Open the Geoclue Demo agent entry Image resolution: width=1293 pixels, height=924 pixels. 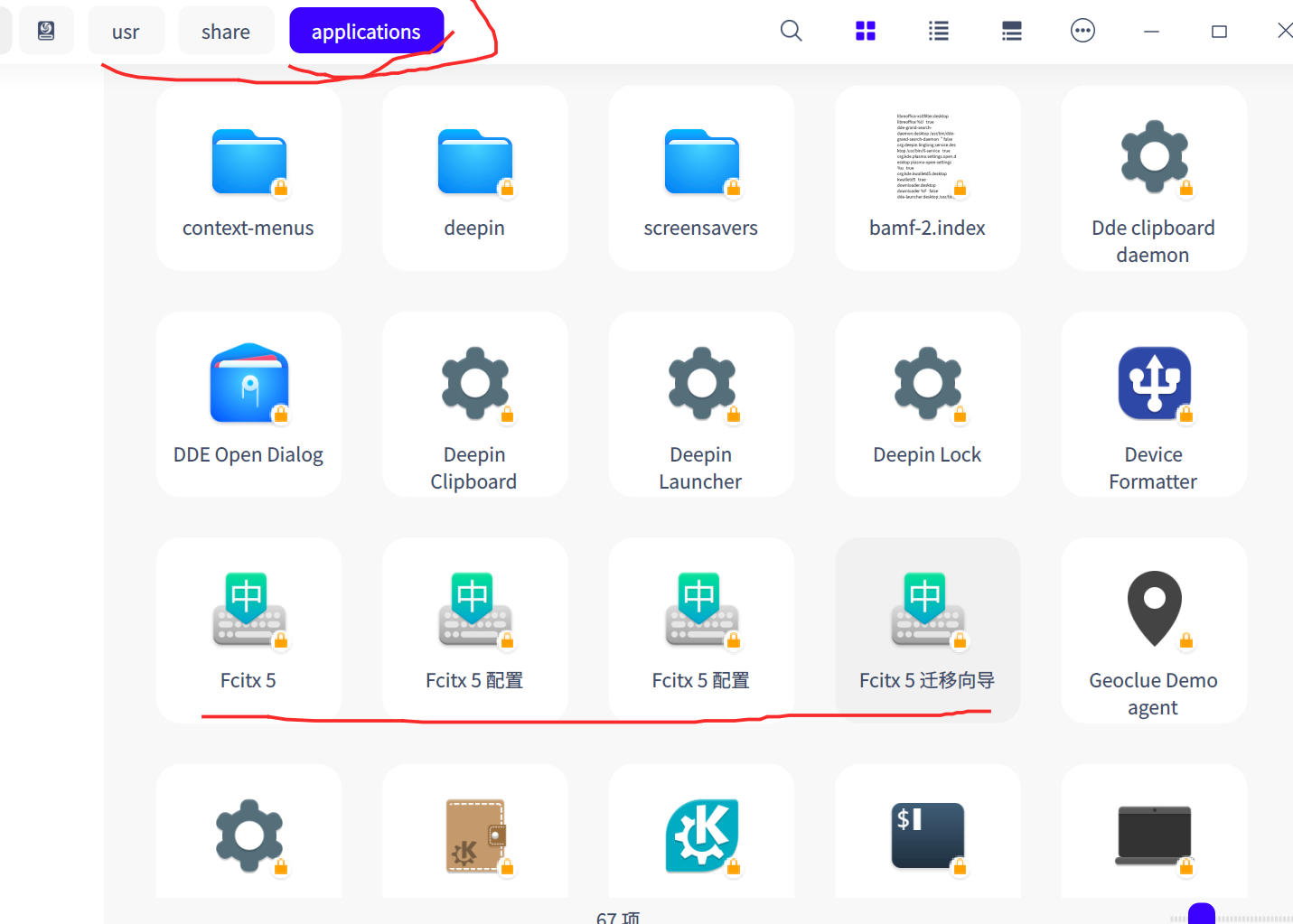pyautogui.click(x=1153, y=630)
